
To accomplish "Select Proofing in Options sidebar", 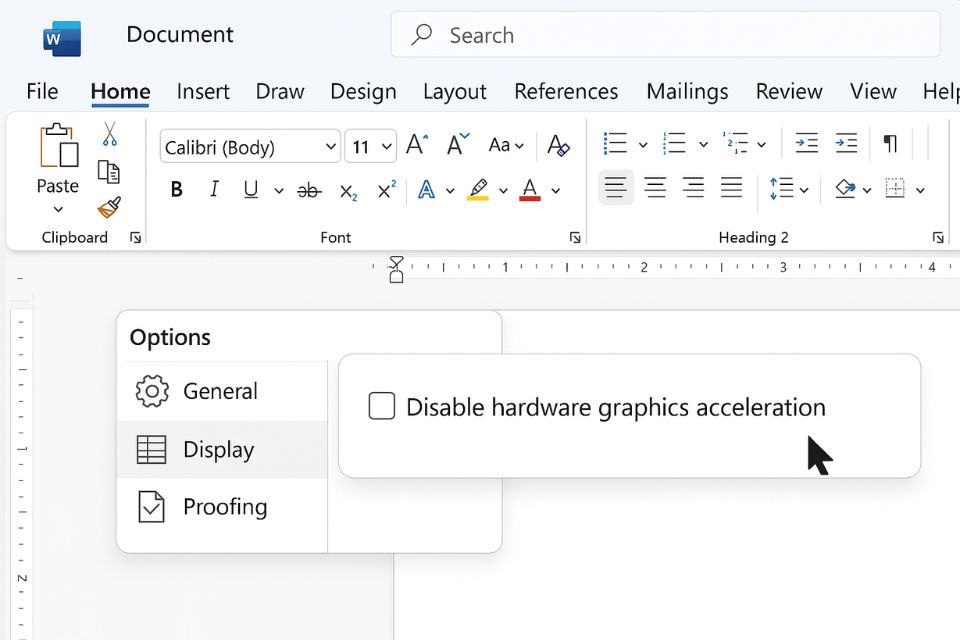I will (x=224, y=507).
